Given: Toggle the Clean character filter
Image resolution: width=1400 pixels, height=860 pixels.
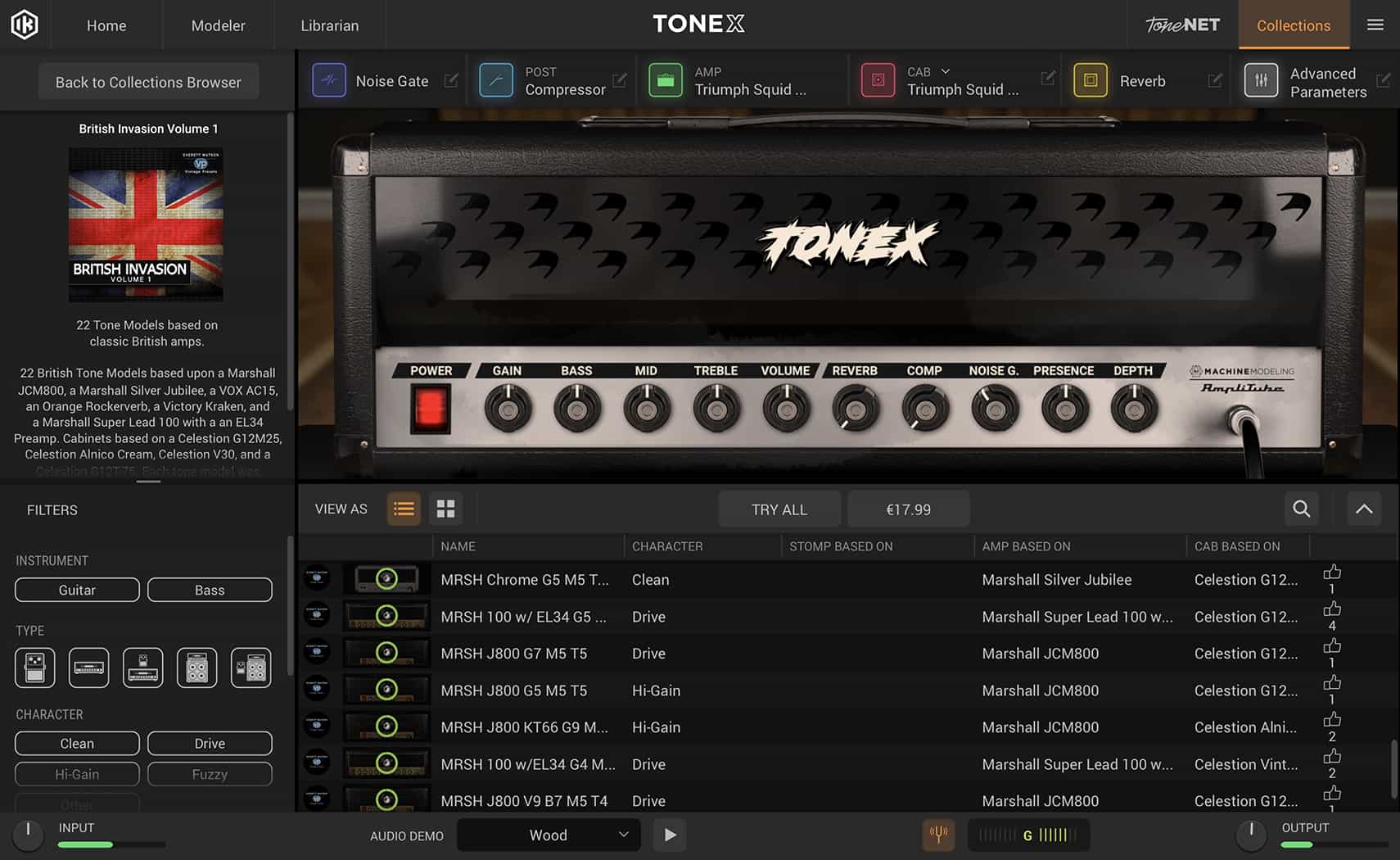Looking at the screenshot, I should [x=77, y=743].
